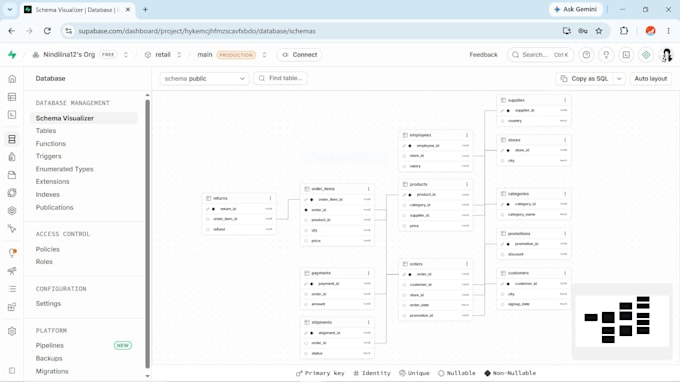Open Advisors lightbulb sidebar icon

12,253
